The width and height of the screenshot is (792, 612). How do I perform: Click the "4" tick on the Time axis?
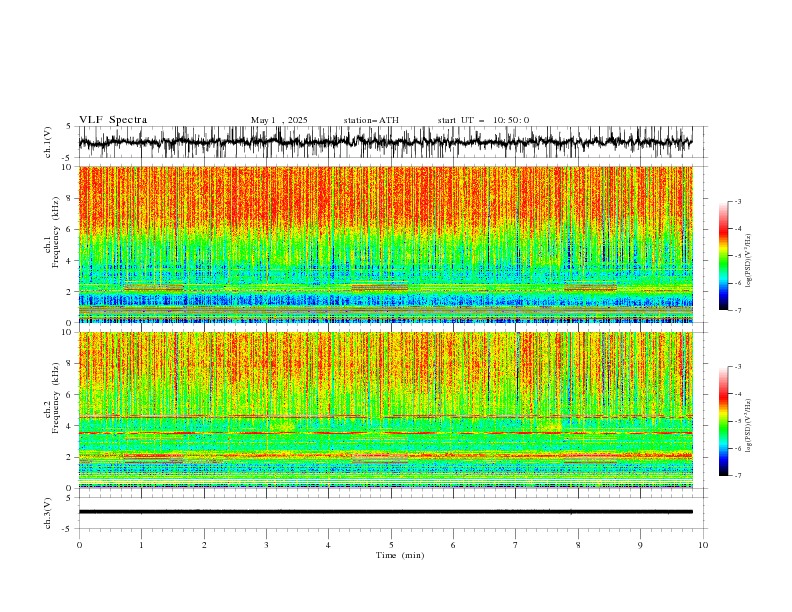point(328,545)
